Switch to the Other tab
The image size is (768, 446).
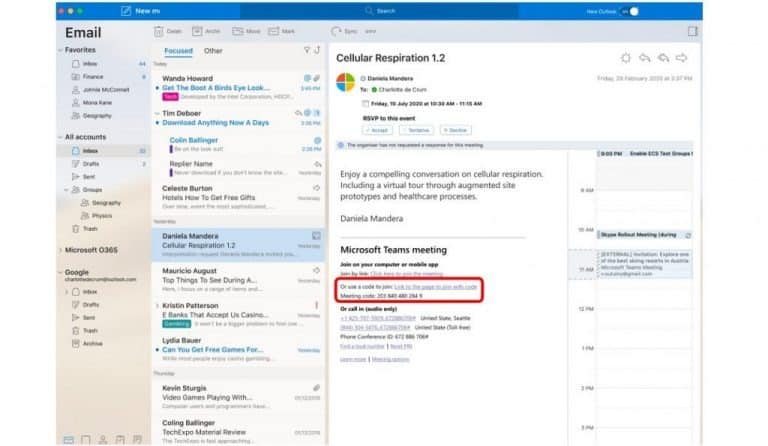point(213,50)
